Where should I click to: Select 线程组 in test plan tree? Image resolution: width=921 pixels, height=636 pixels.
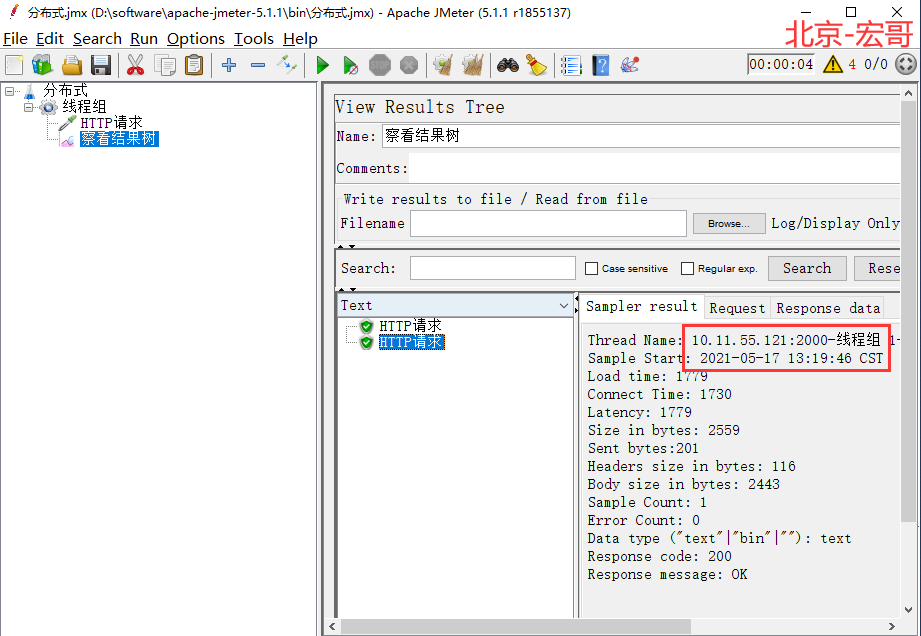coord(85,107)
